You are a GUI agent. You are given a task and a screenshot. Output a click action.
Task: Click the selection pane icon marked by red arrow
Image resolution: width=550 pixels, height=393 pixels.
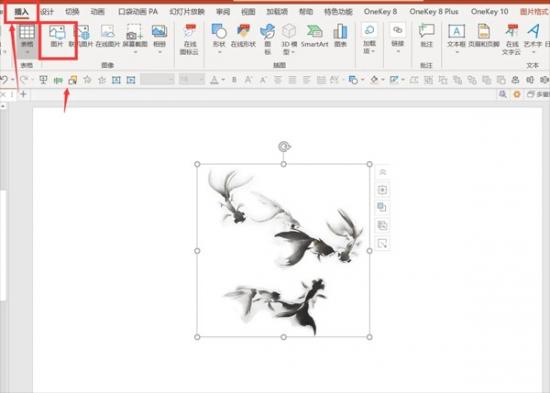73,80
